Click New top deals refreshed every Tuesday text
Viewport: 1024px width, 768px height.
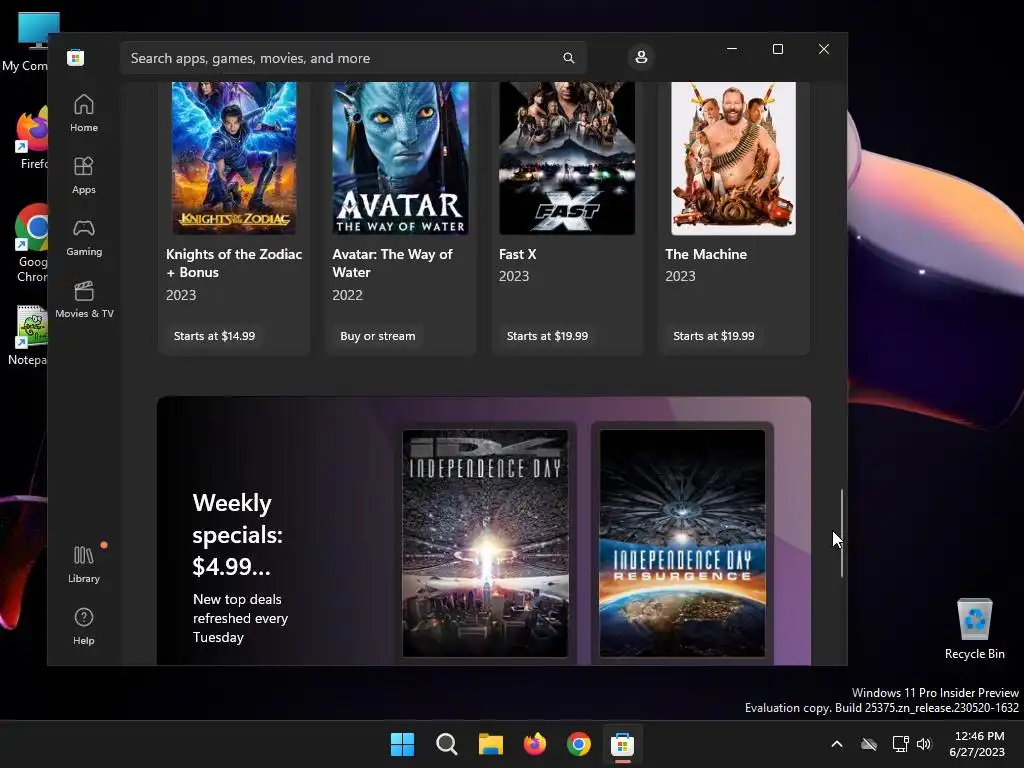point(240,618)
